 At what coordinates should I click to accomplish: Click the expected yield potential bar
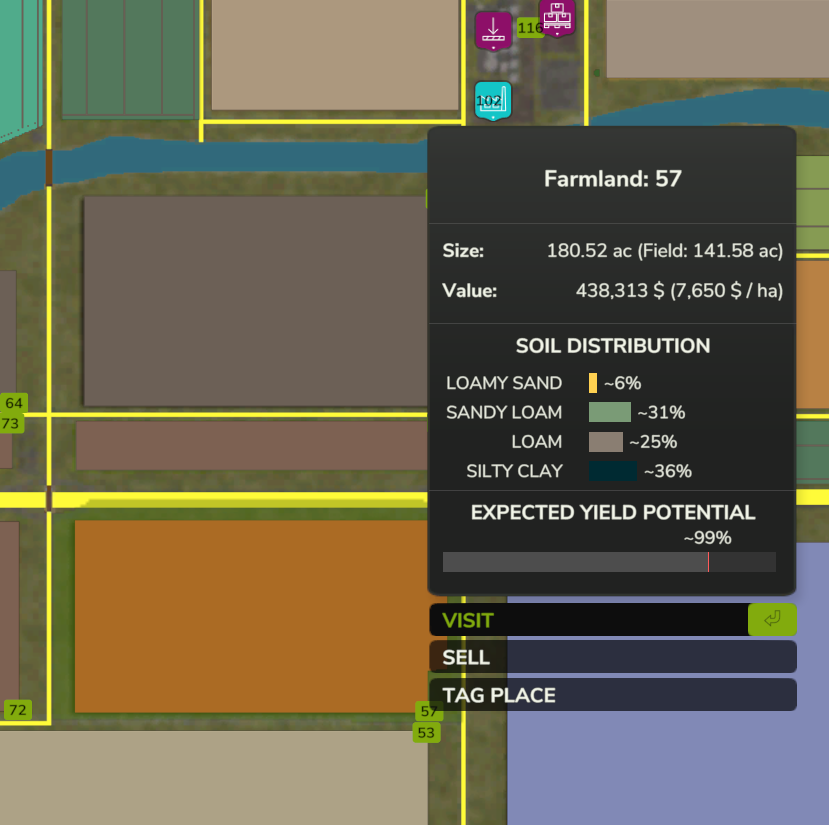coord(609,562)
